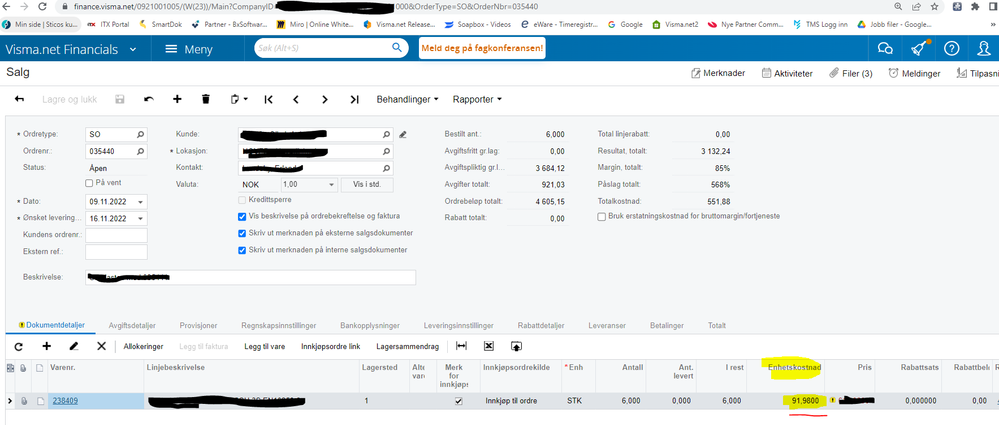Open the Leveranser tab
Screen dimensions: 999x425
click(607, 326)
